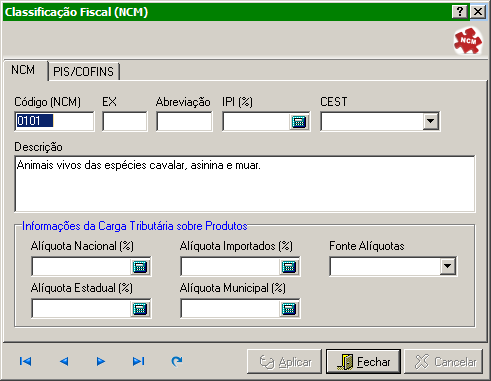
Task: Jump to last record arrow
Action: pos(138,361)
